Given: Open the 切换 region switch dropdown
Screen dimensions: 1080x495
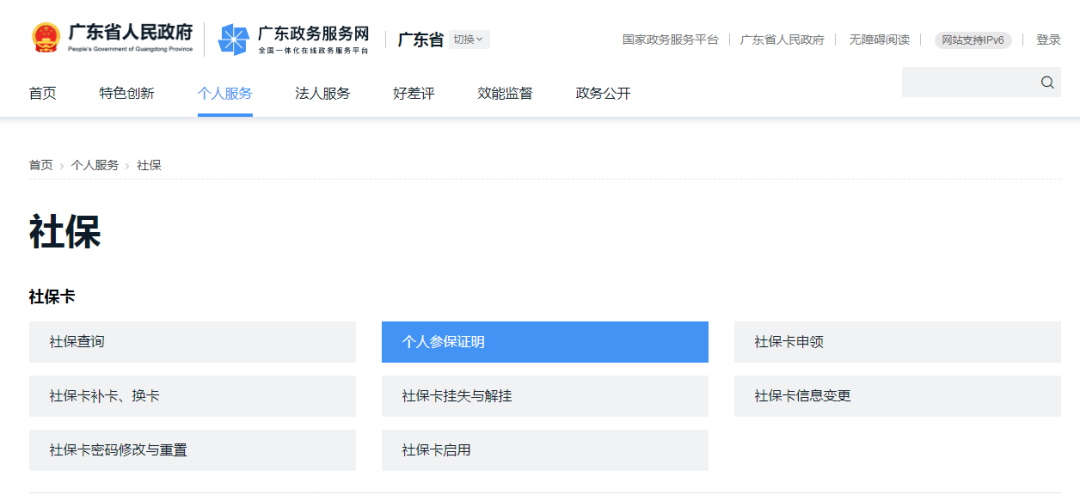Looking at the screenshot, I should pos(468,40).
